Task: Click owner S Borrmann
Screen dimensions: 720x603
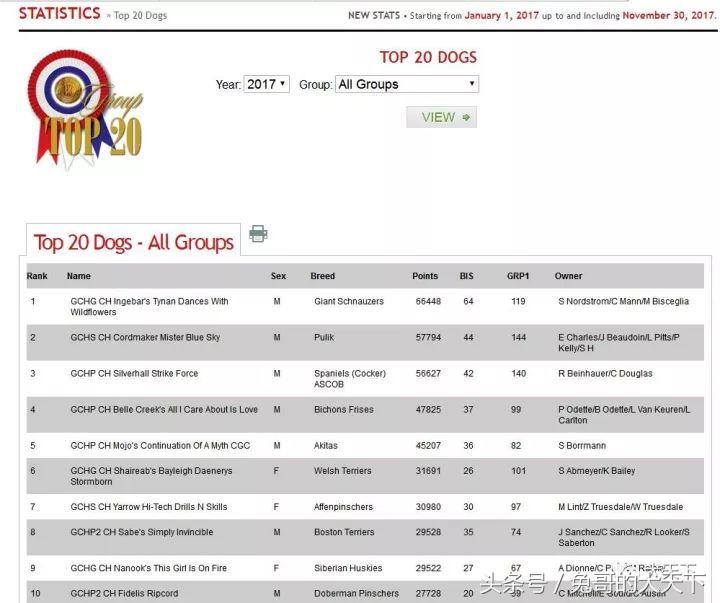Action: 582,445
